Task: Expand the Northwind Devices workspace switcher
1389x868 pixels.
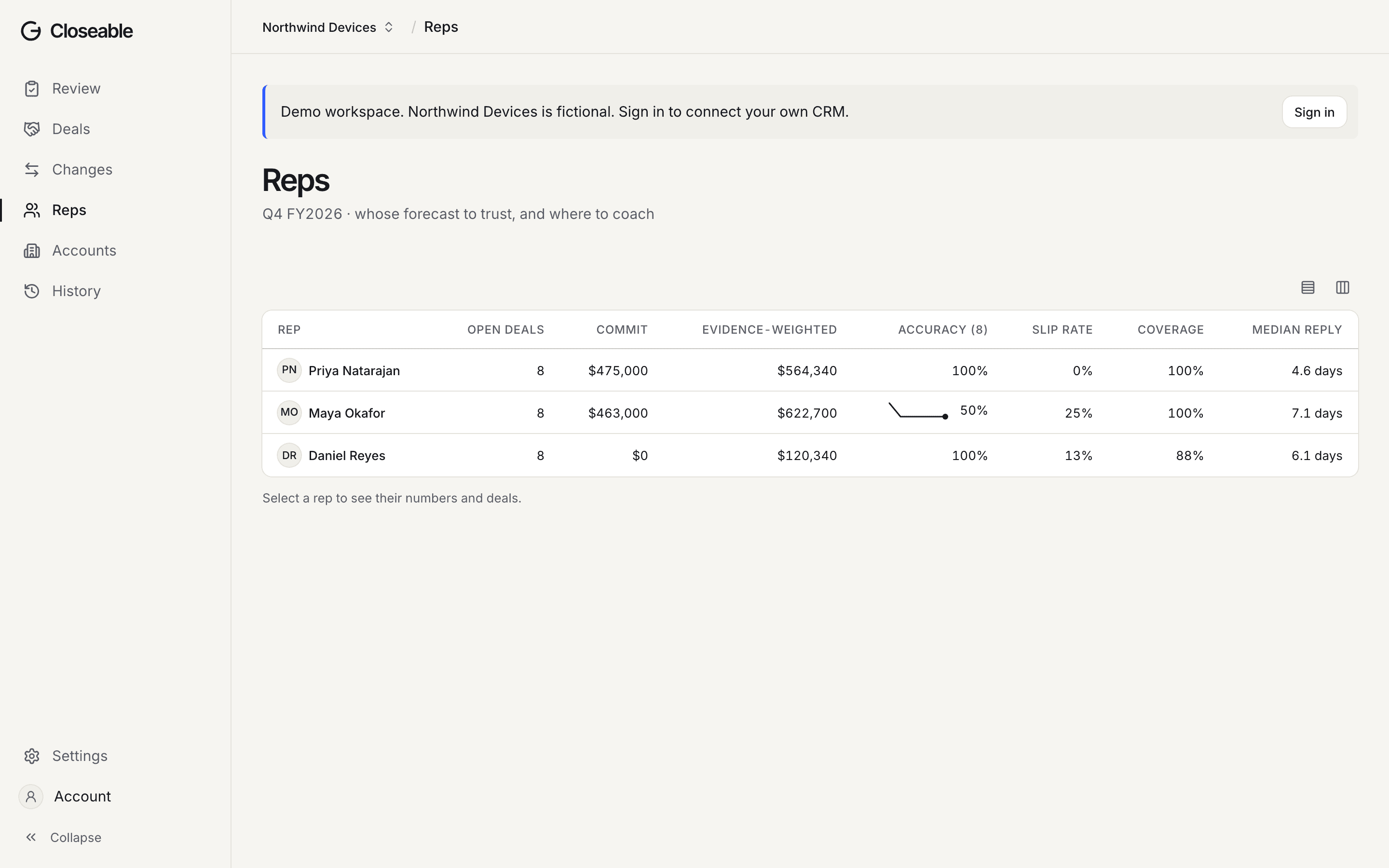Action: (328, 27)
